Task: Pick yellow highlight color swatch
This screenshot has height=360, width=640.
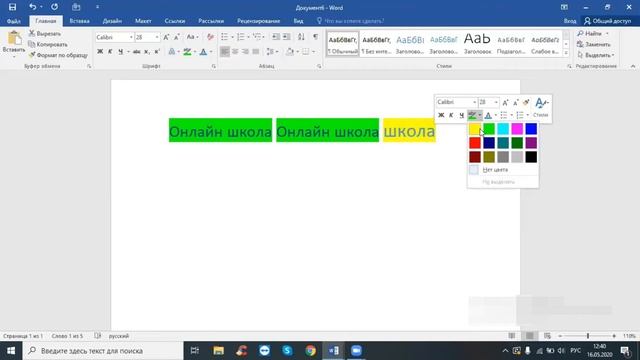Action: pos(475,129)
